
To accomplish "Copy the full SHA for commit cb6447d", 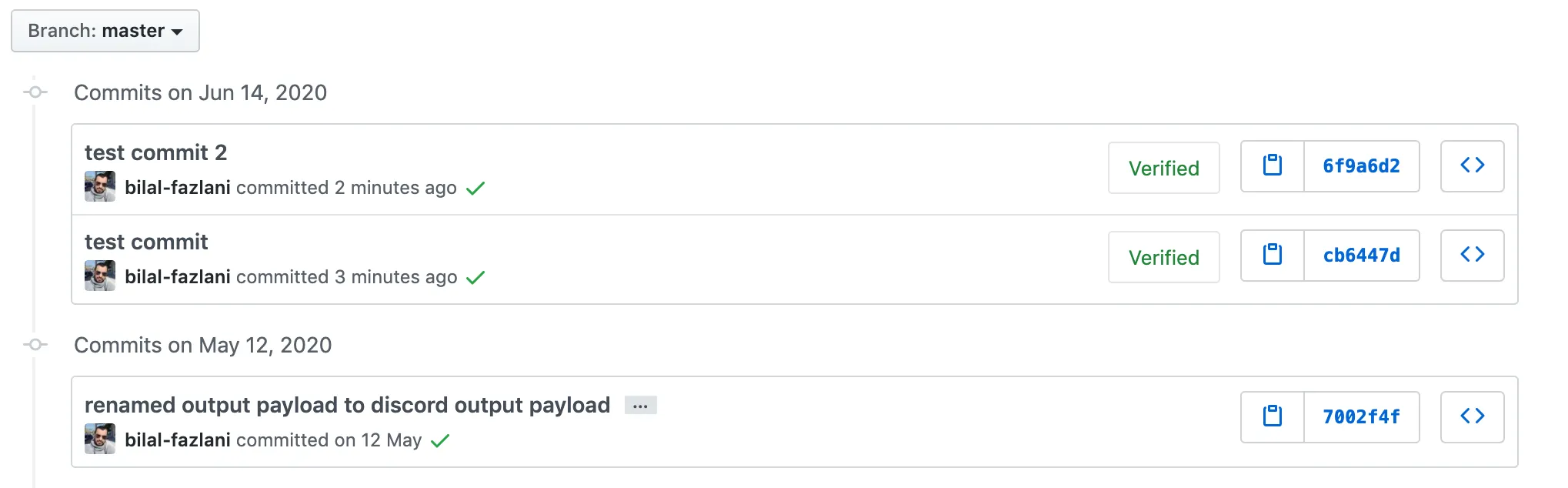I will point(1273,255).
